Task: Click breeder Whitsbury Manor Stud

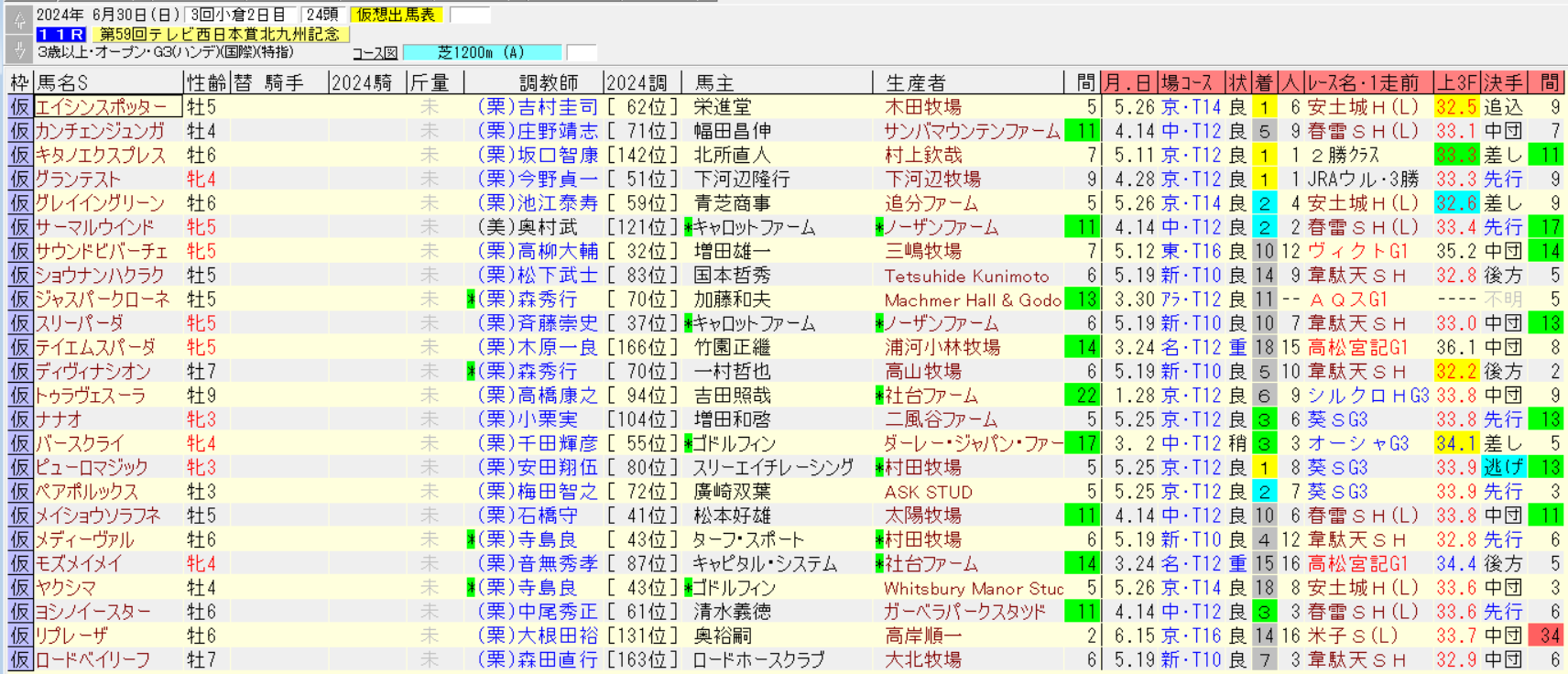Action: click(974, 588)
